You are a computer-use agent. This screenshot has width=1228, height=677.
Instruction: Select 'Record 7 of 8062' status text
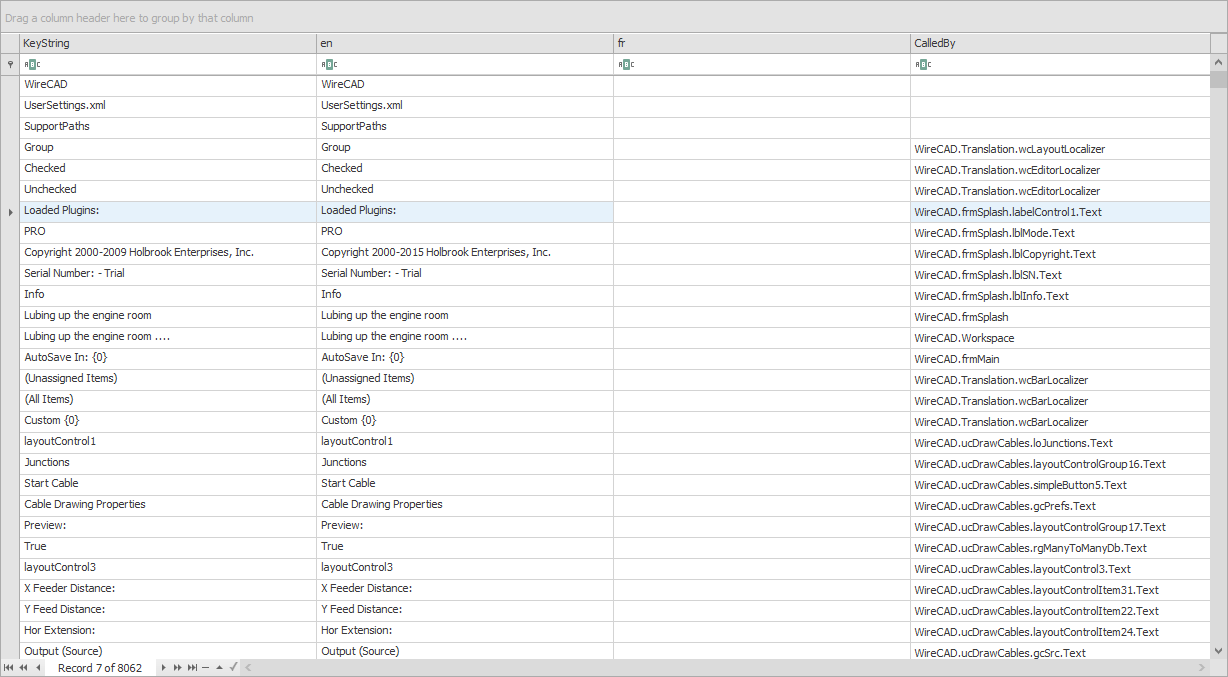point(100,668)
